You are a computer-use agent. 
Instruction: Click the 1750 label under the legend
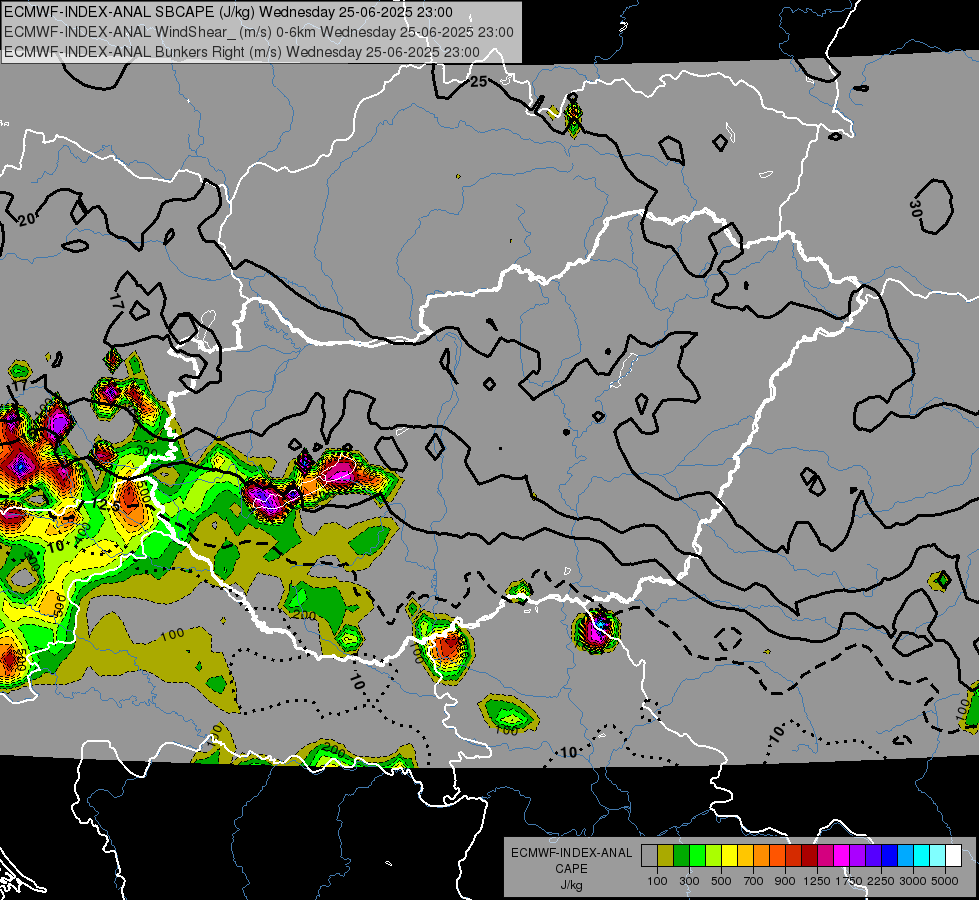[849, 881]
